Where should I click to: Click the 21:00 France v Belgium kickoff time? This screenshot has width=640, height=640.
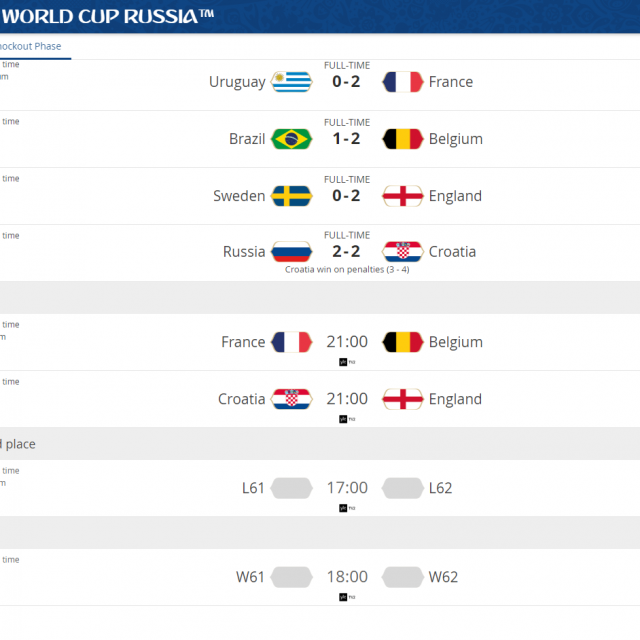(347, 342)
